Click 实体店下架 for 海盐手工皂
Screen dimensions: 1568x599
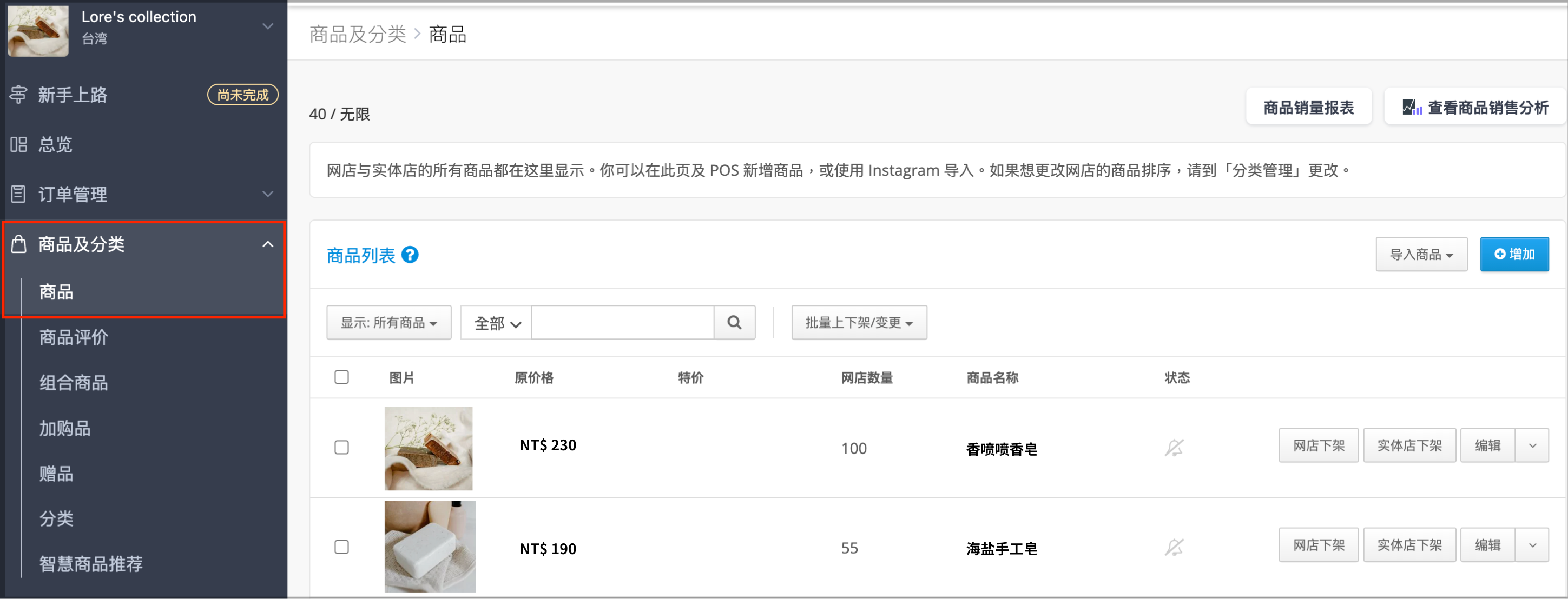click(x=1410, y=545)
